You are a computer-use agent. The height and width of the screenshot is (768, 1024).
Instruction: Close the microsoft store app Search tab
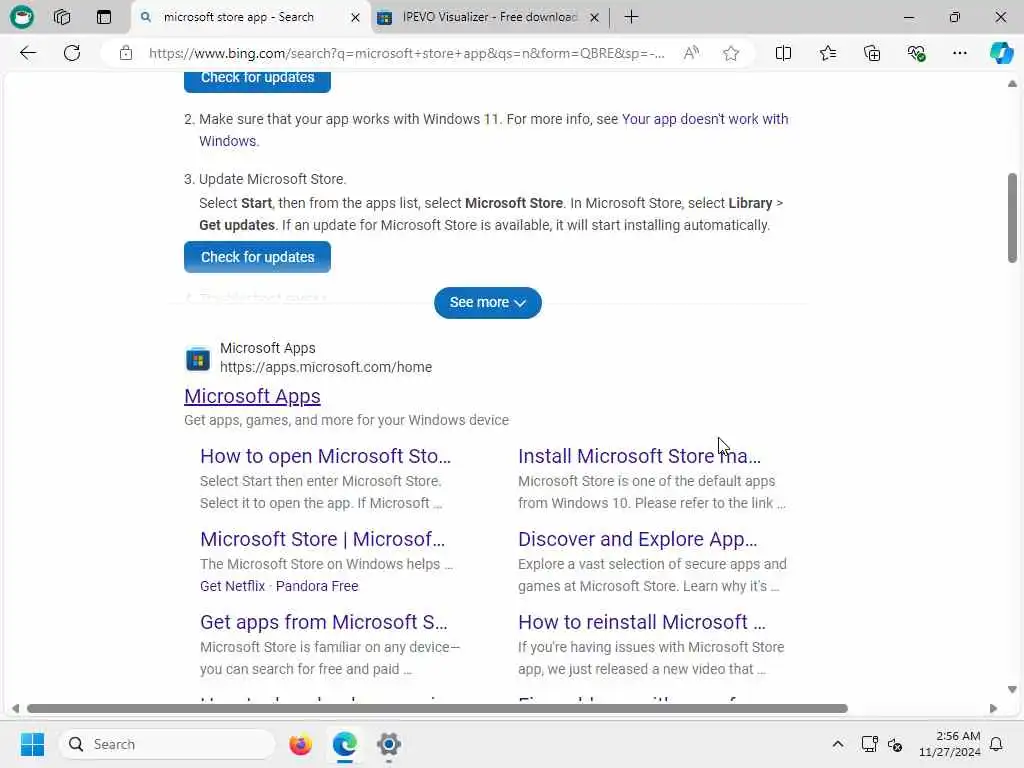[x=355, y=18]
